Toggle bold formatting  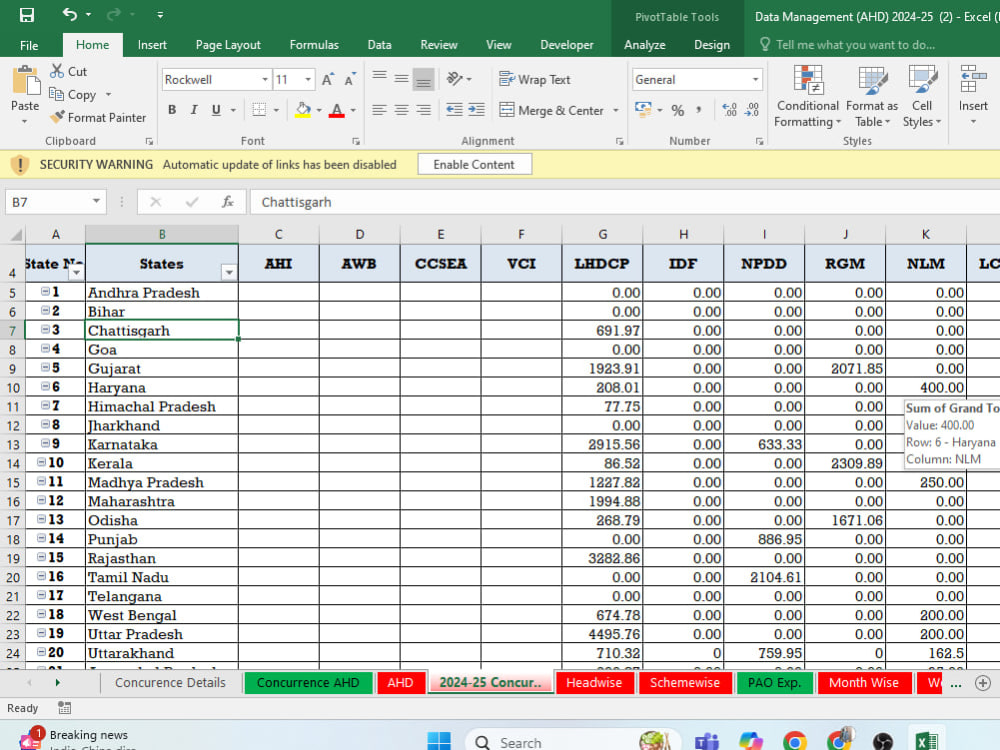(x=172, y=110)
